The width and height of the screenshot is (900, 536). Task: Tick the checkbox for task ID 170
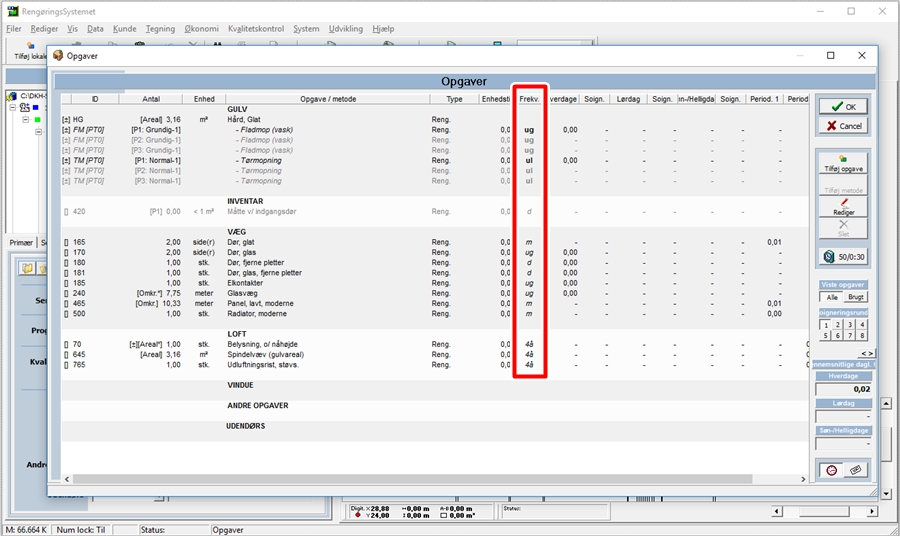pos(66,253)
